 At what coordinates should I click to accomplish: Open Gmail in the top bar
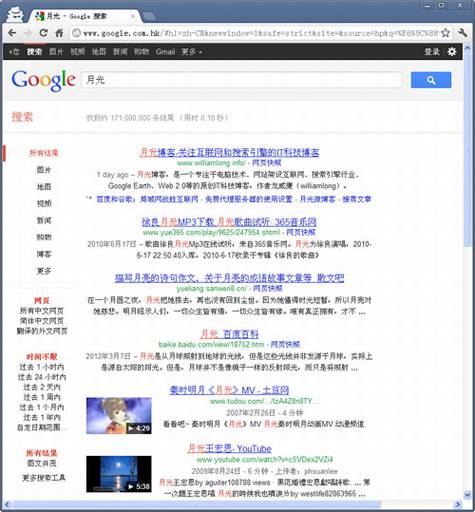(165, 52)
